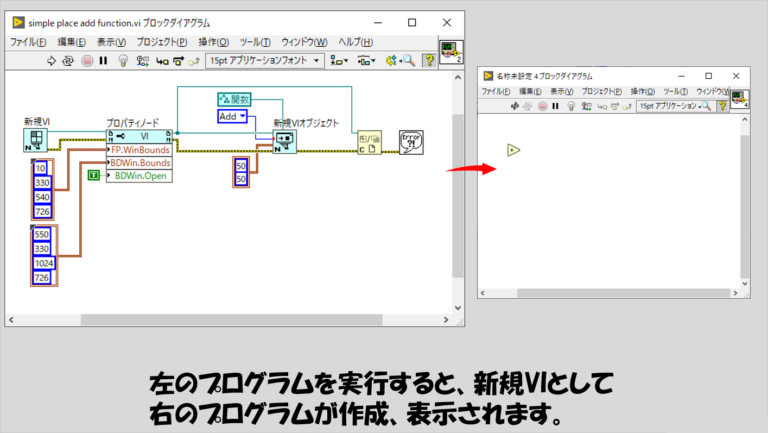Viewport: 768px width, 433px height.
Task: Open ファイル(F) menu in 名称未設定 4 window
Action: pyautogui.click(x=496, y=92)
